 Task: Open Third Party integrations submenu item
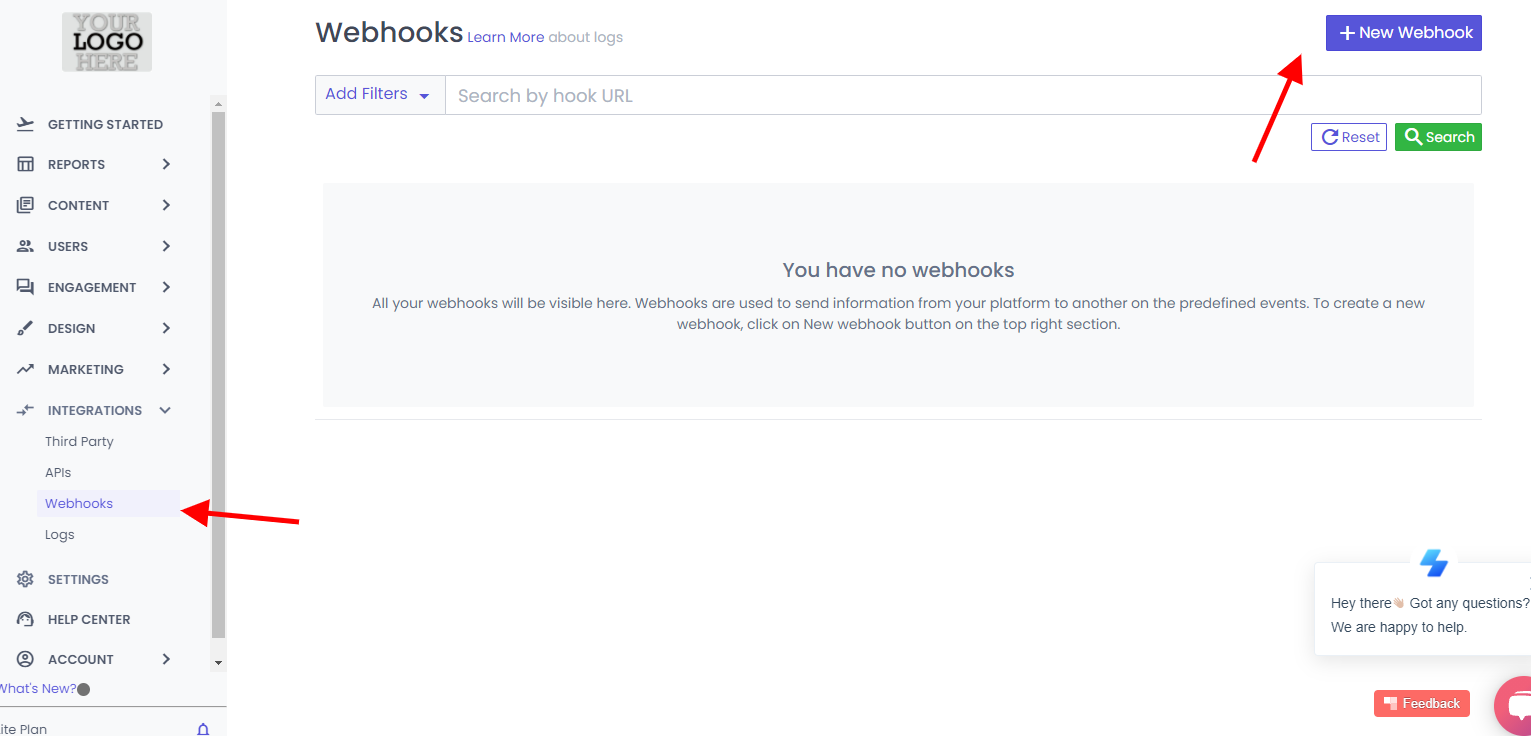click(x=79, y=441)
